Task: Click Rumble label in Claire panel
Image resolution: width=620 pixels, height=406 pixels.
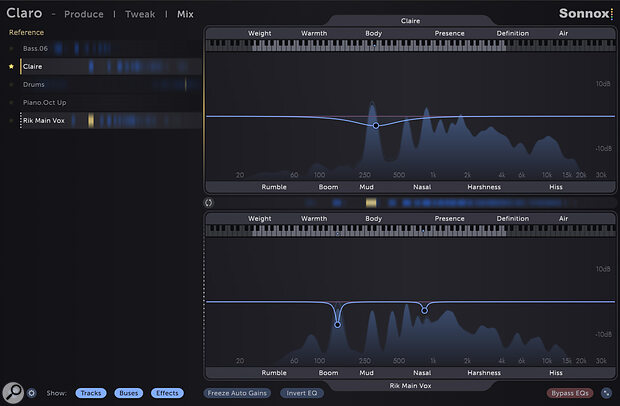Action: [x=274, y=187]
